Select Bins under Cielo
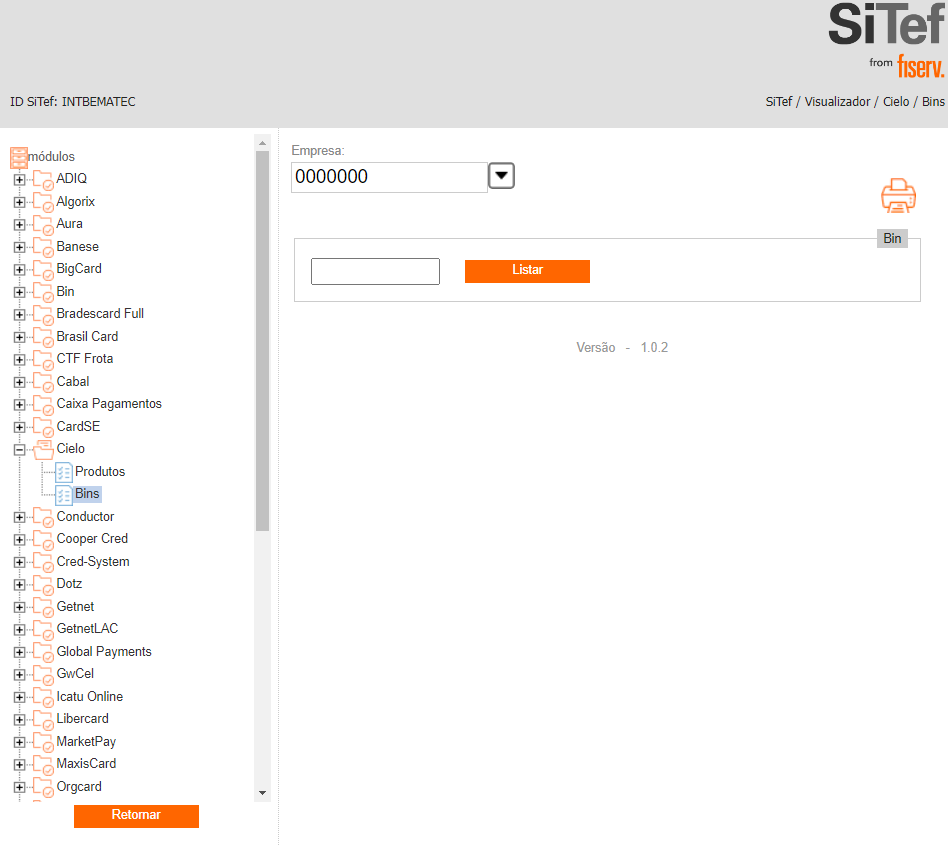 coord(87,494)
